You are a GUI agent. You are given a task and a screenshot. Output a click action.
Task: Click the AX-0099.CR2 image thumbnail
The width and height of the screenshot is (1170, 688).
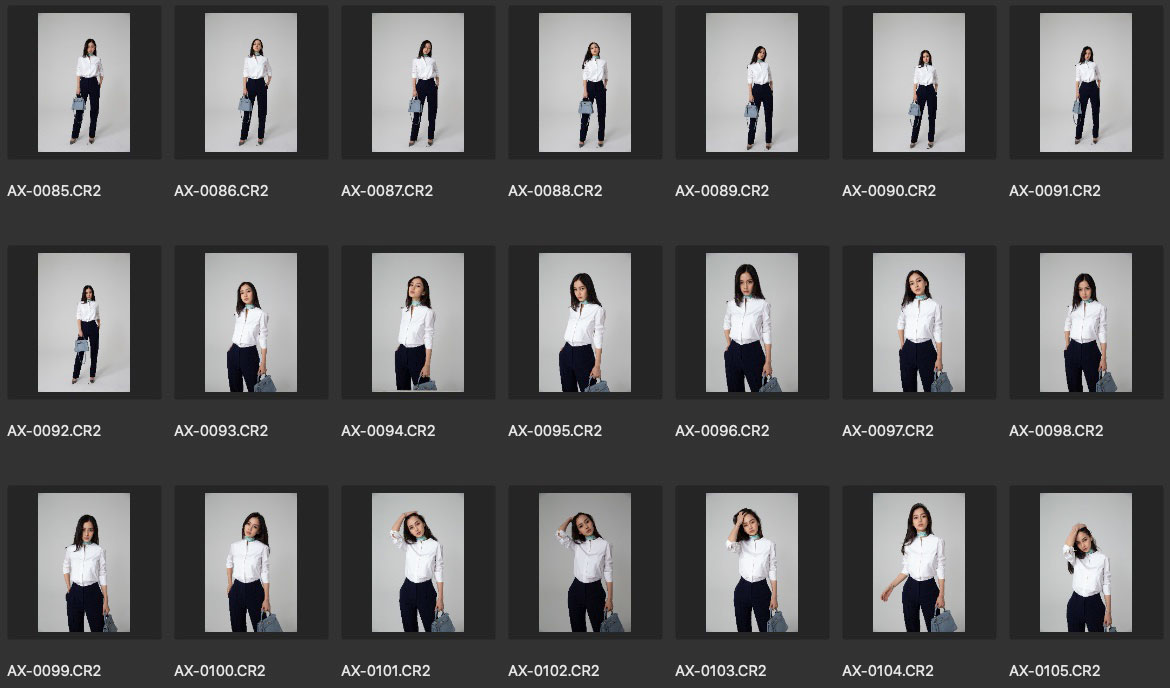[84, 562]
